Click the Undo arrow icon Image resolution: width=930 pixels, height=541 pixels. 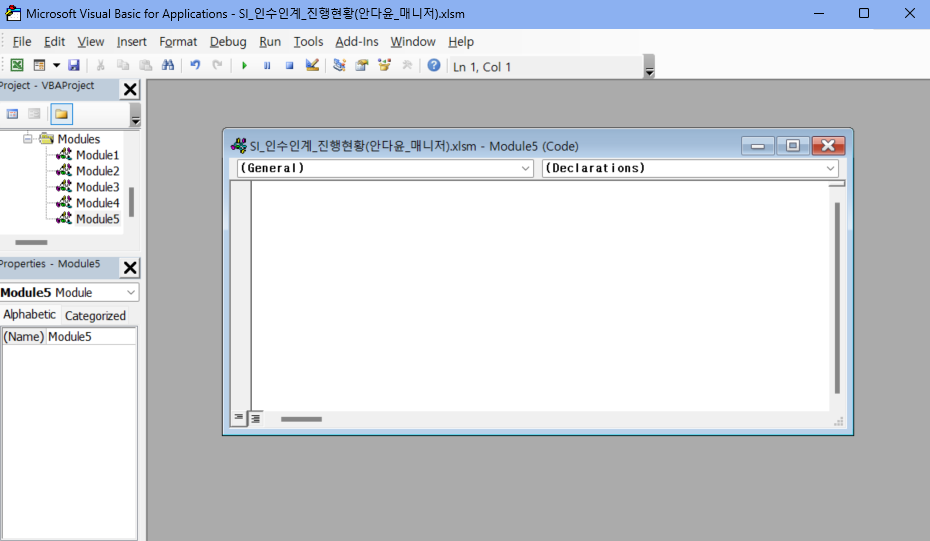[195, 65]
